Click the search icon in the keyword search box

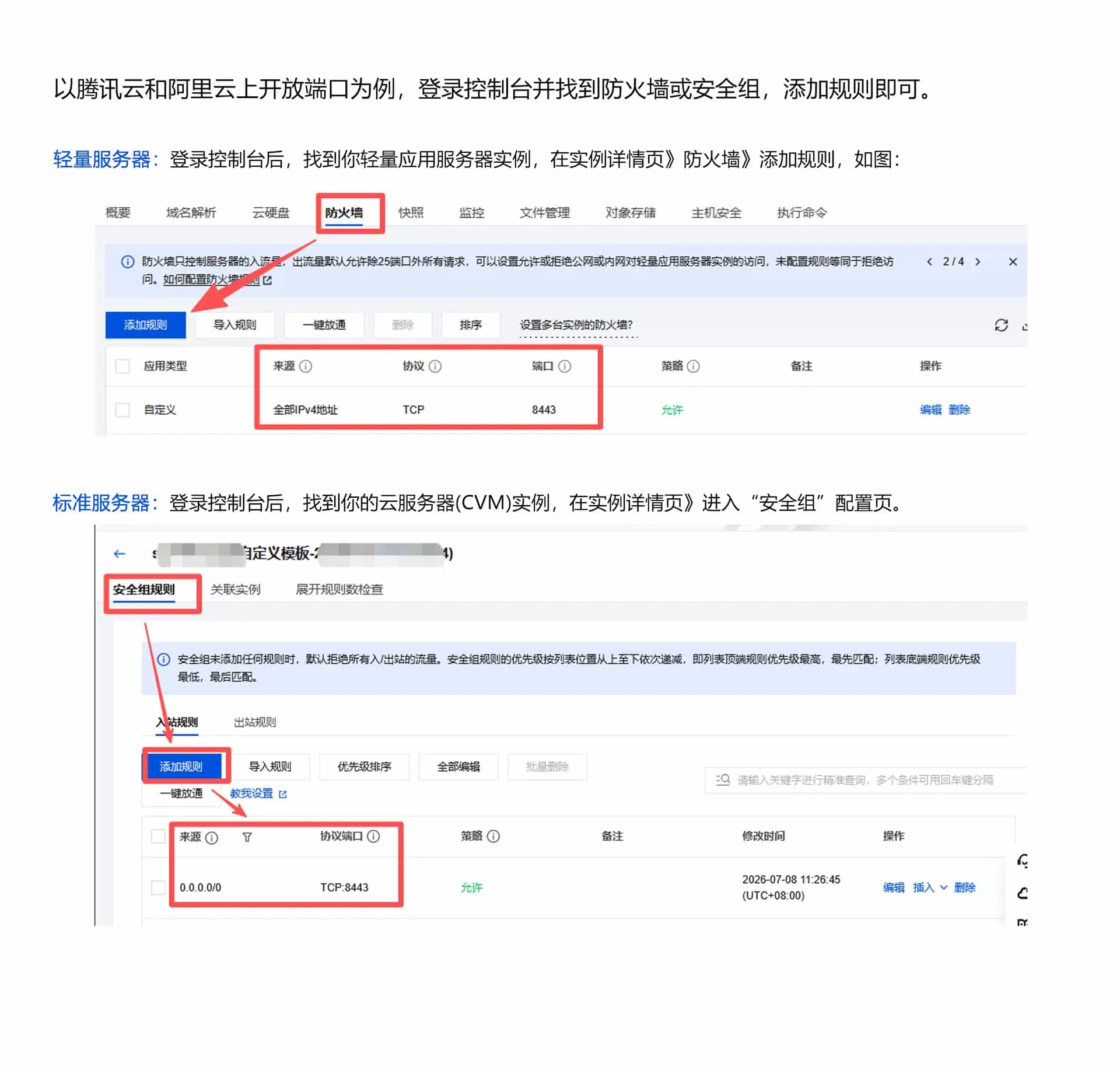[x=723, y=779]
